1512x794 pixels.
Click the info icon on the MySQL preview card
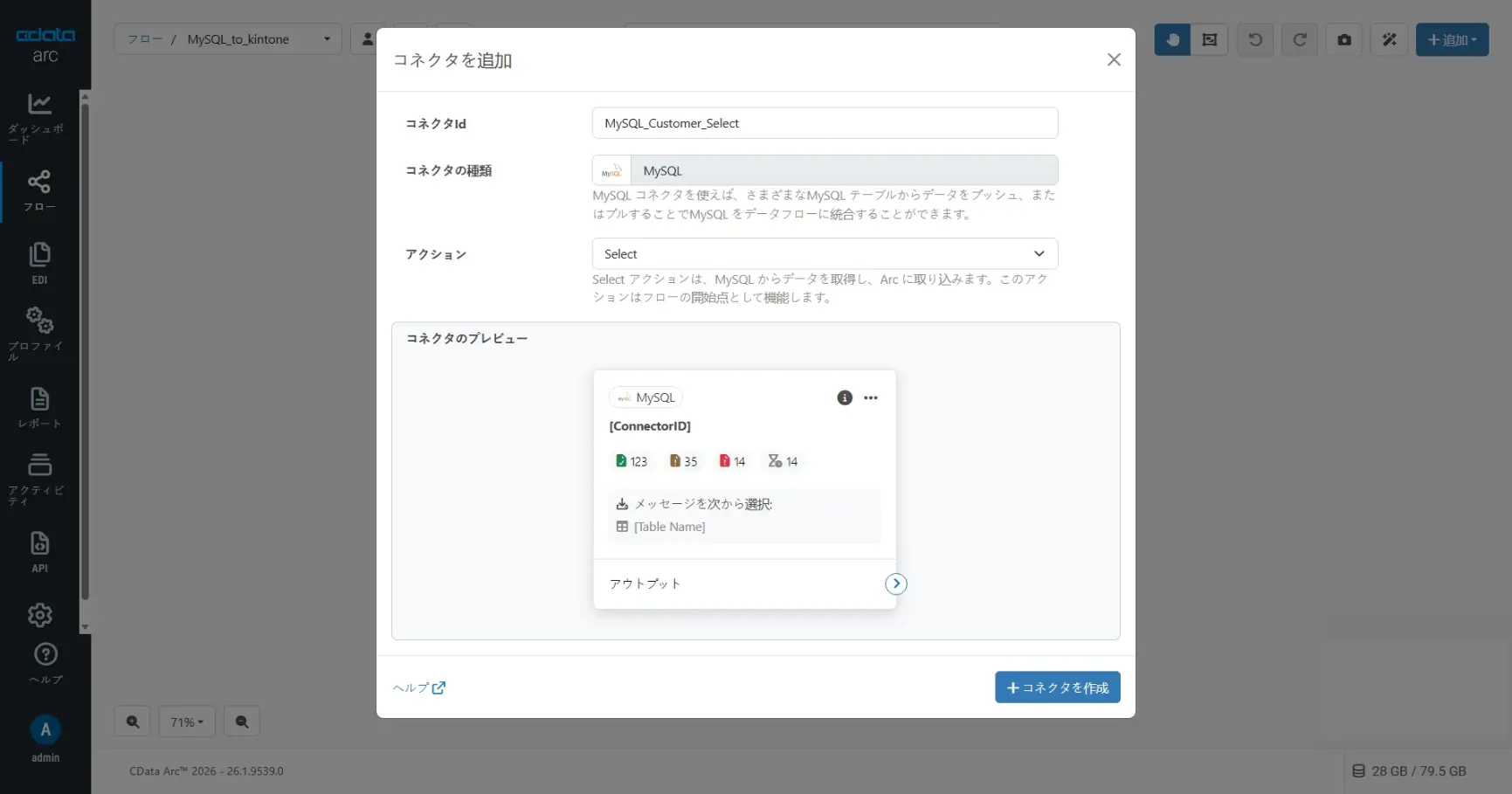(x=845, y=397)
